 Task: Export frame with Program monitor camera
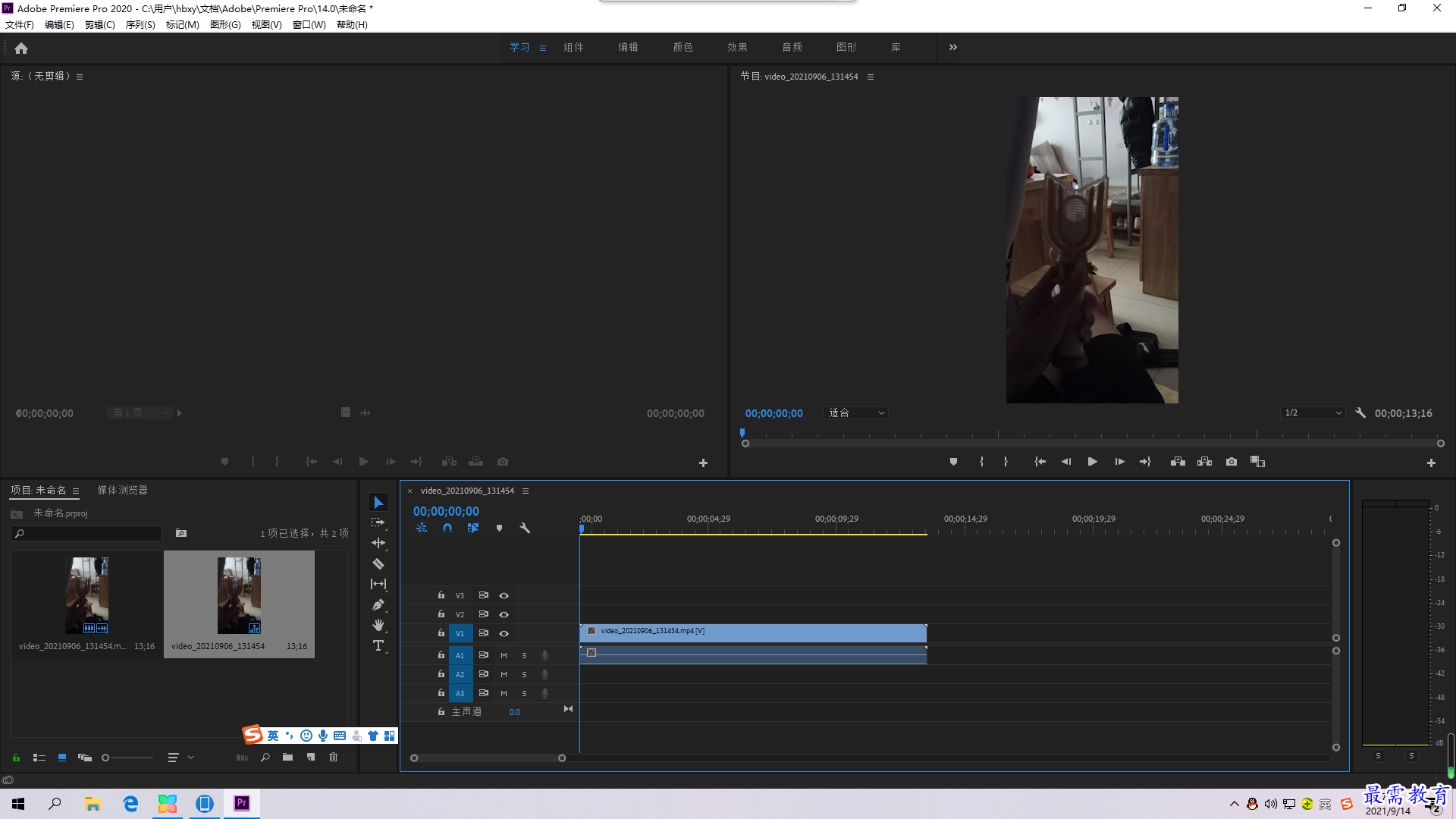(1232, 462)
